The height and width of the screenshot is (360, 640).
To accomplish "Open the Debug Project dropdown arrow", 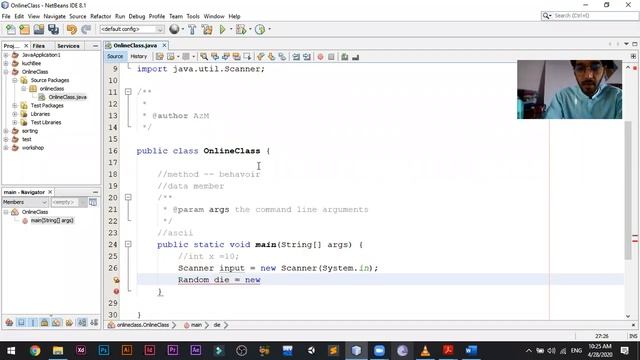I will pyautogui.click(x=250, y=29).
